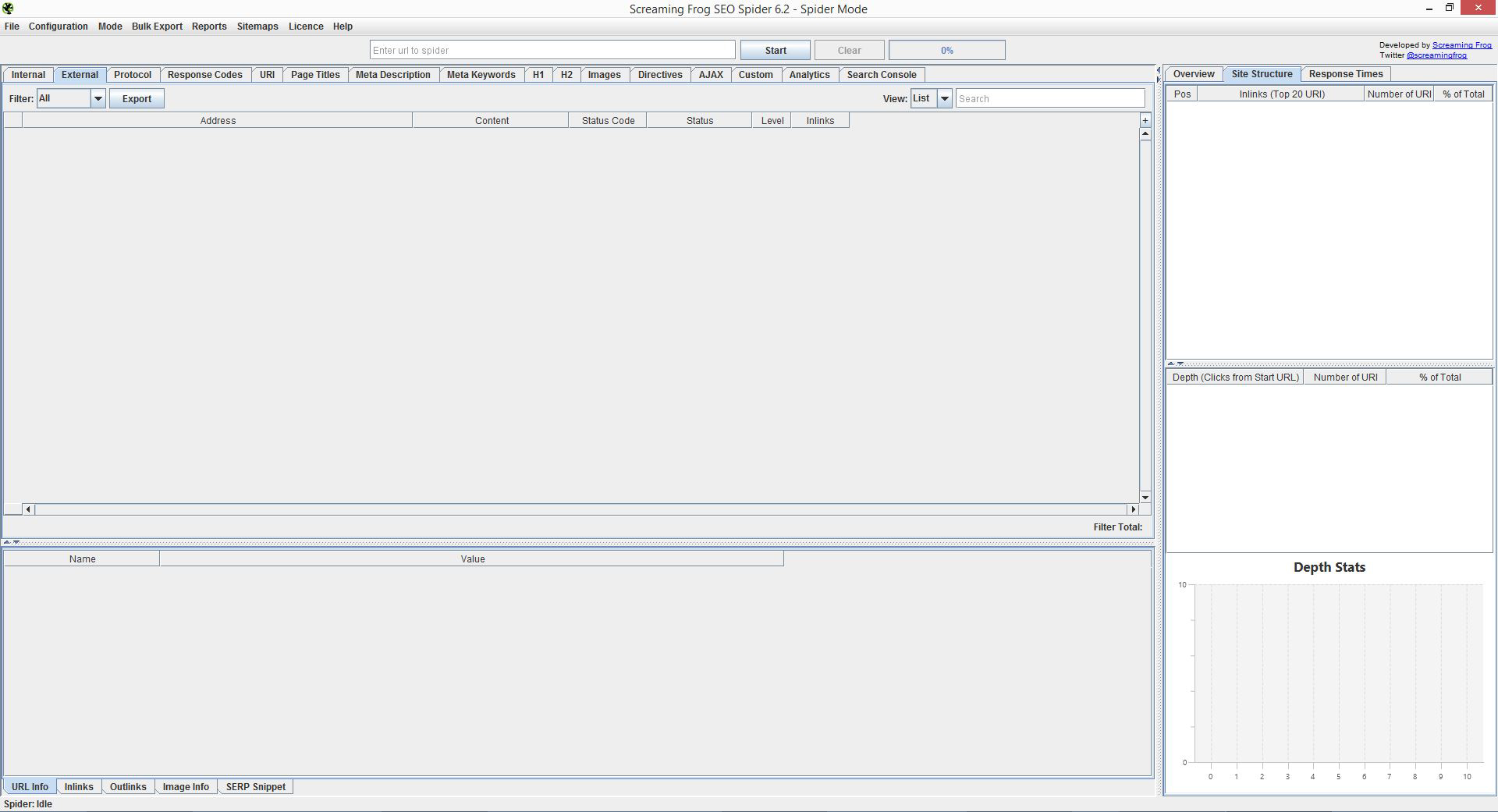1498x812 pixels.
Task: Open the Images tab
Action: tap(605, 75)
